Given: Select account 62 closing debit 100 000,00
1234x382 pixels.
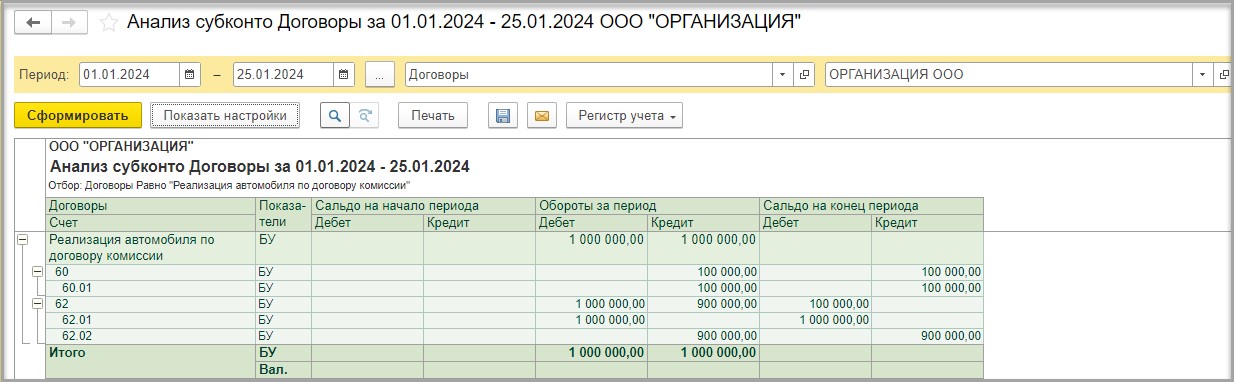Looking at the screenshot, I should point(815,303).
